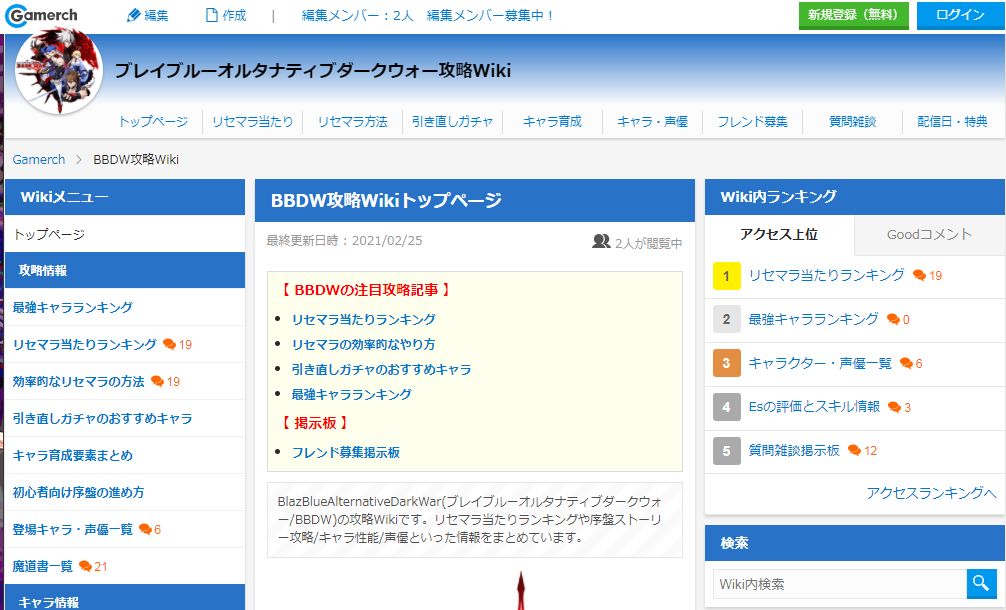1006x610 pixels.
Task: Open 魔道書一覧 sidebar link
Action: point(42,566)
